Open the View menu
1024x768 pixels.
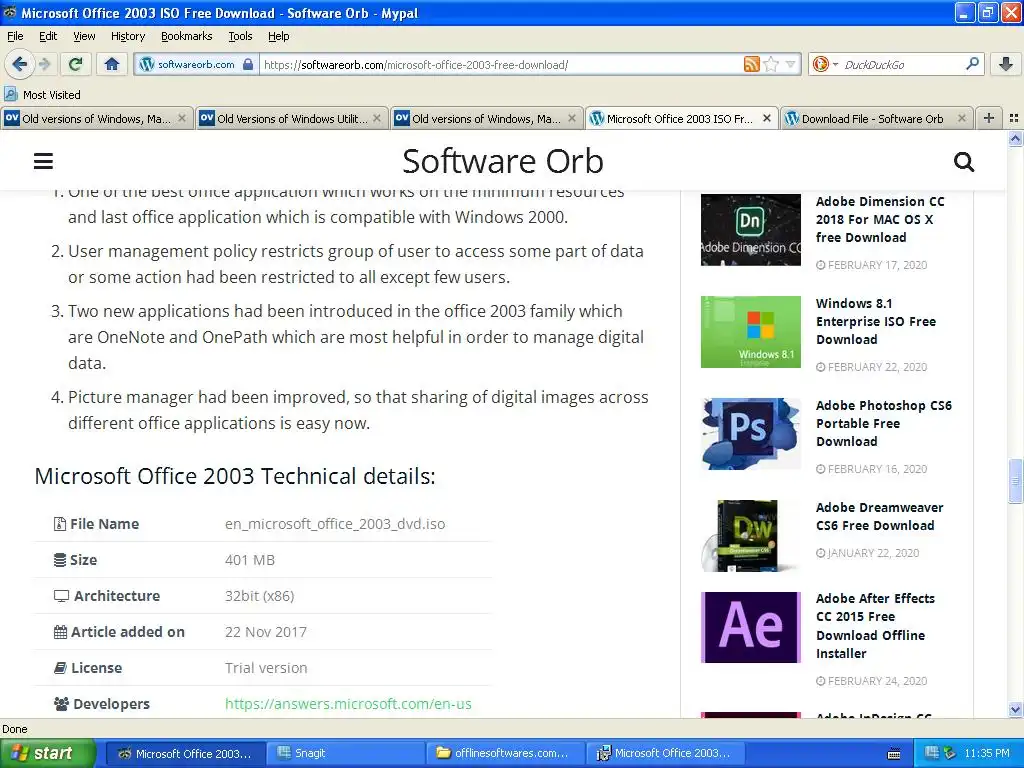pyautogui.click(x=84, y=36)
